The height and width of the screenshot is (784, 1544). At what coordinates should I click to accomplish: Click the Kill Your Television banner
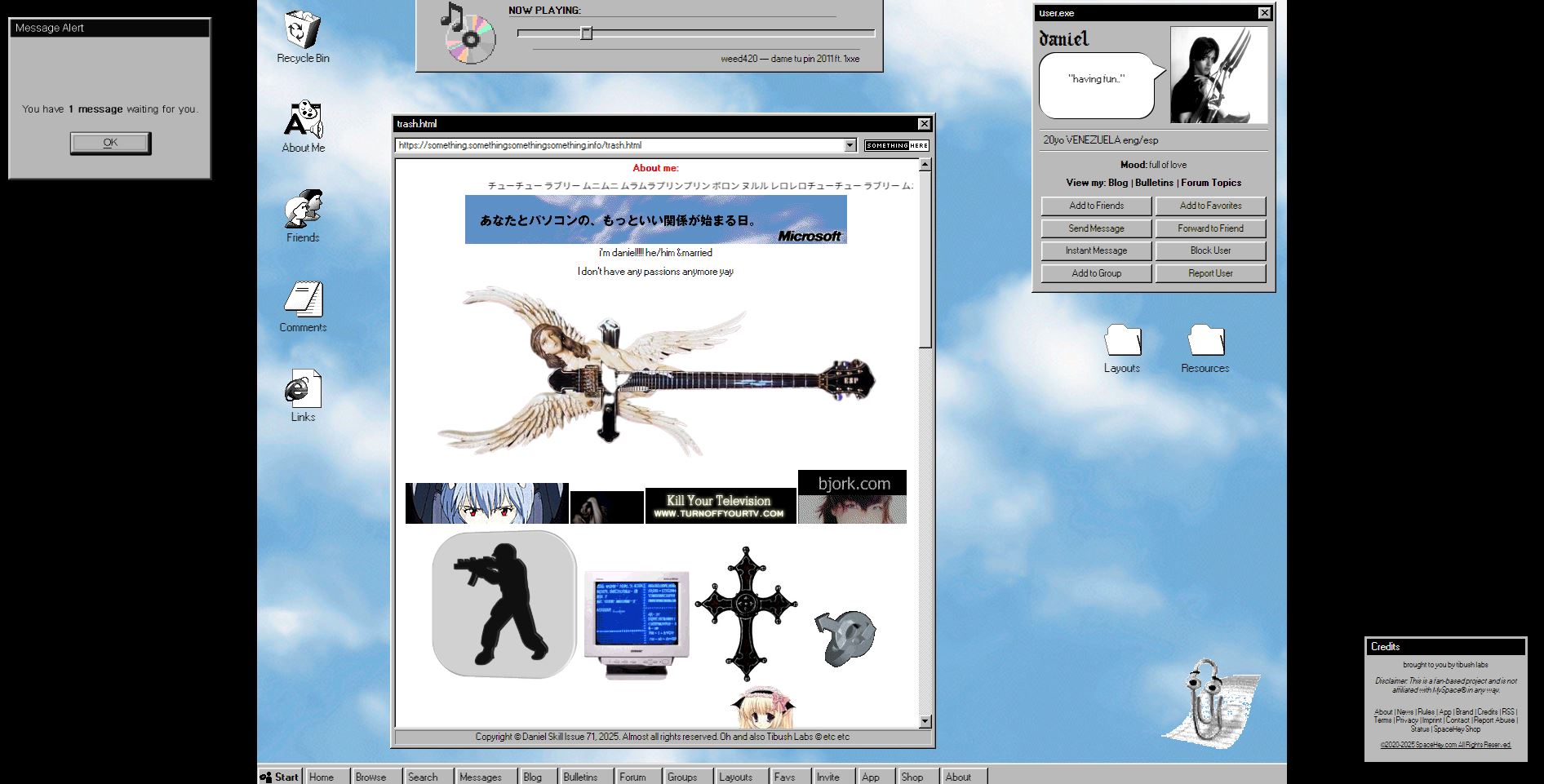(x=721, y=506)
